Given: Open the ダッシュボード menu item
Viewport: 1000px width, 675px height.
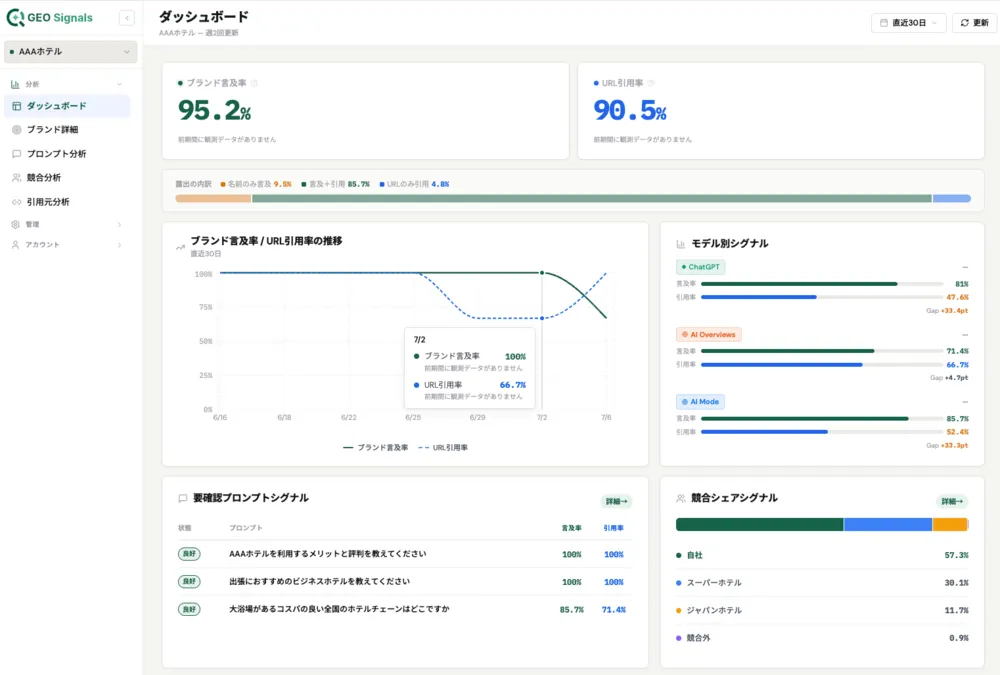Looking at the screenshot, I should tap(67, 106).
